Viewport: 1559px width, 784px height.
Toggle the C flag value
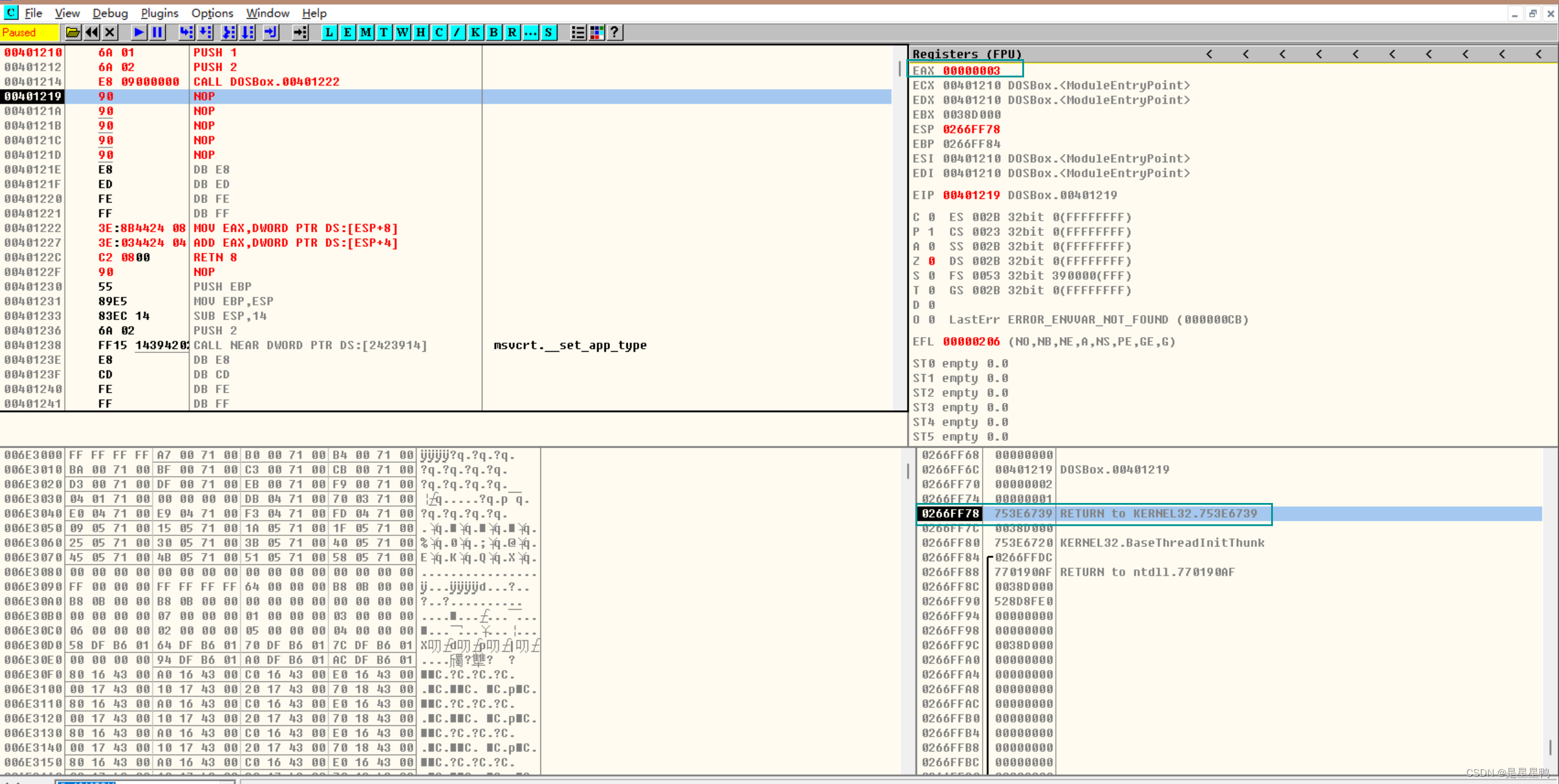point(931,217)
